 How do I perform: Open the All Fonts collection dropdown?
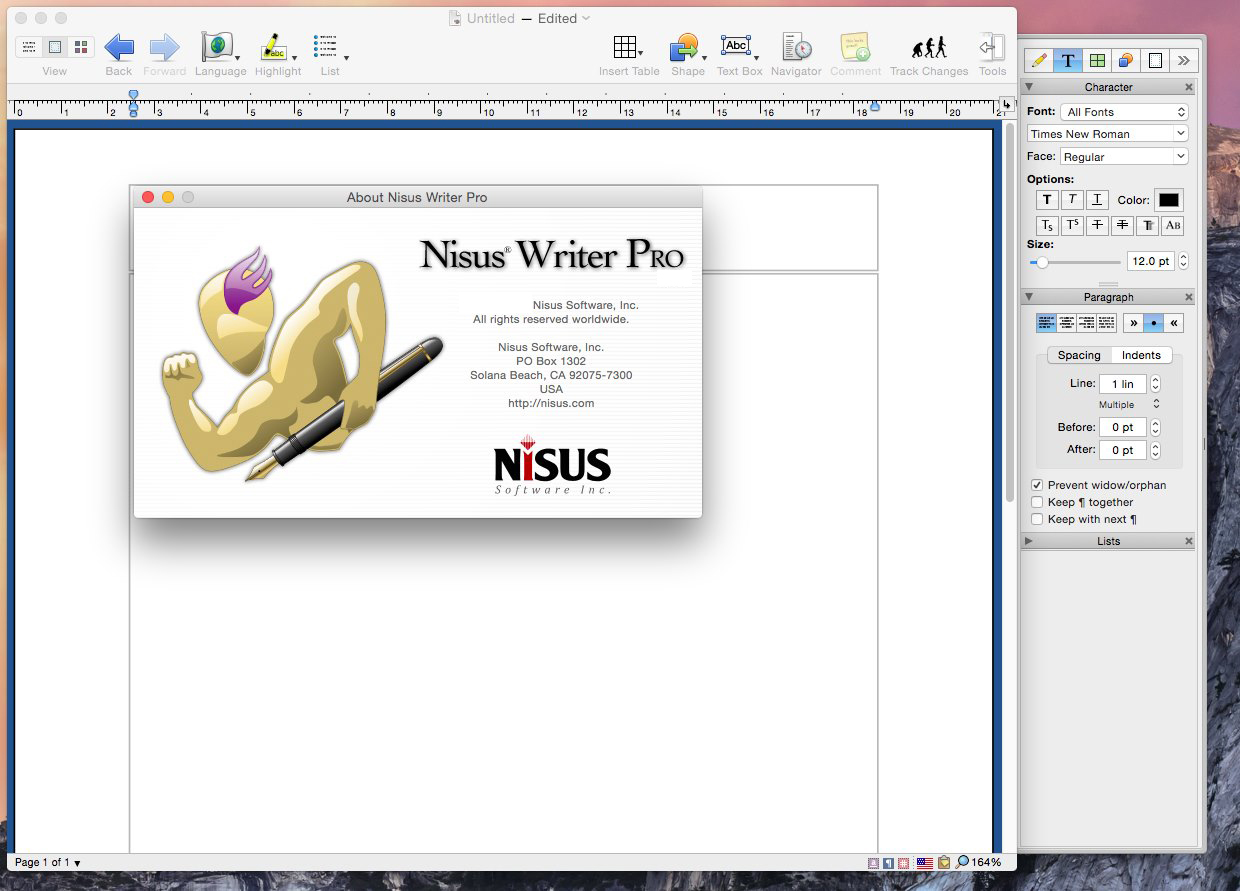pos(1124,112)
